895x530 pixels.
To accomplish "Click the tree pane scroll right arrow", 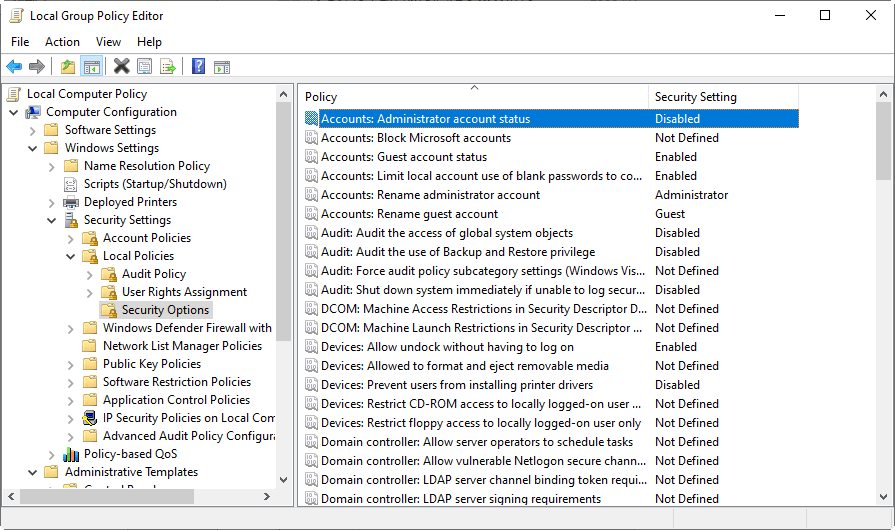I will (267, 497).
